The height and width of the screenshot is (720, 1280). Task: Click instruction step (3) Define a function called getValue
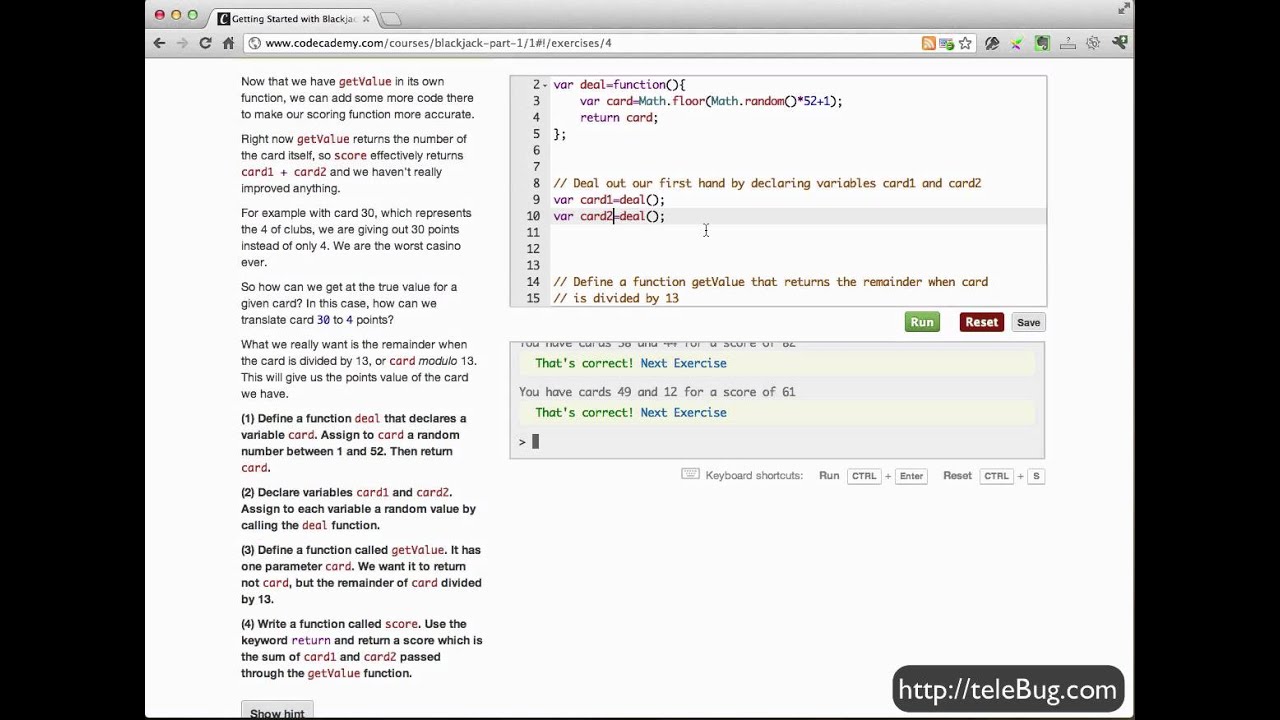[x=361, y=575]
